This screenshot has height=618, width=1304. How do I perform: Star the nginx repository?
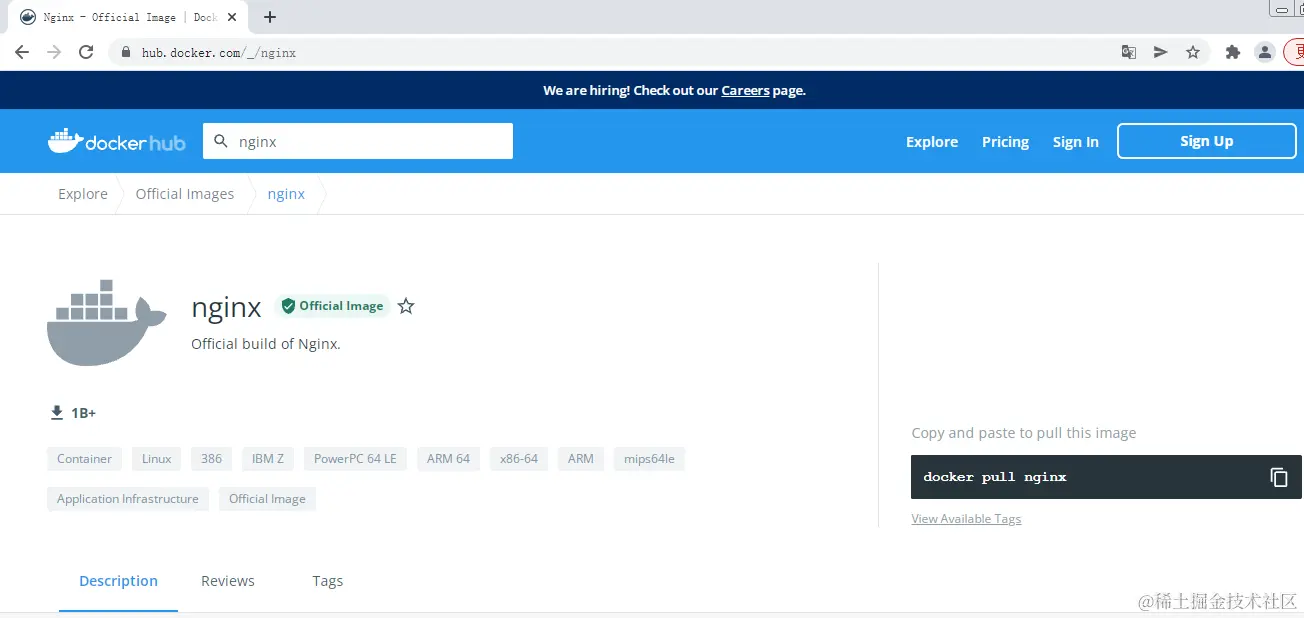pyautogui.click(x=406, y=306)
